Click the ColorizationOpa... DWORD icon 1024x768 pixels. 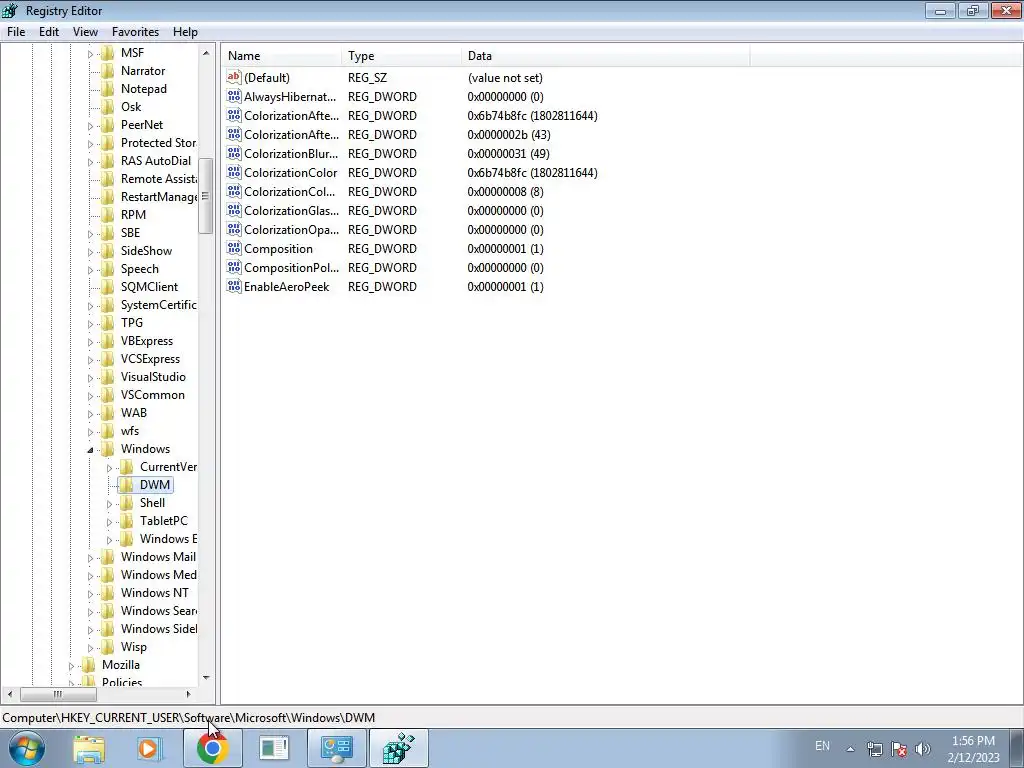pyautogui.click(x=234, y=229)
